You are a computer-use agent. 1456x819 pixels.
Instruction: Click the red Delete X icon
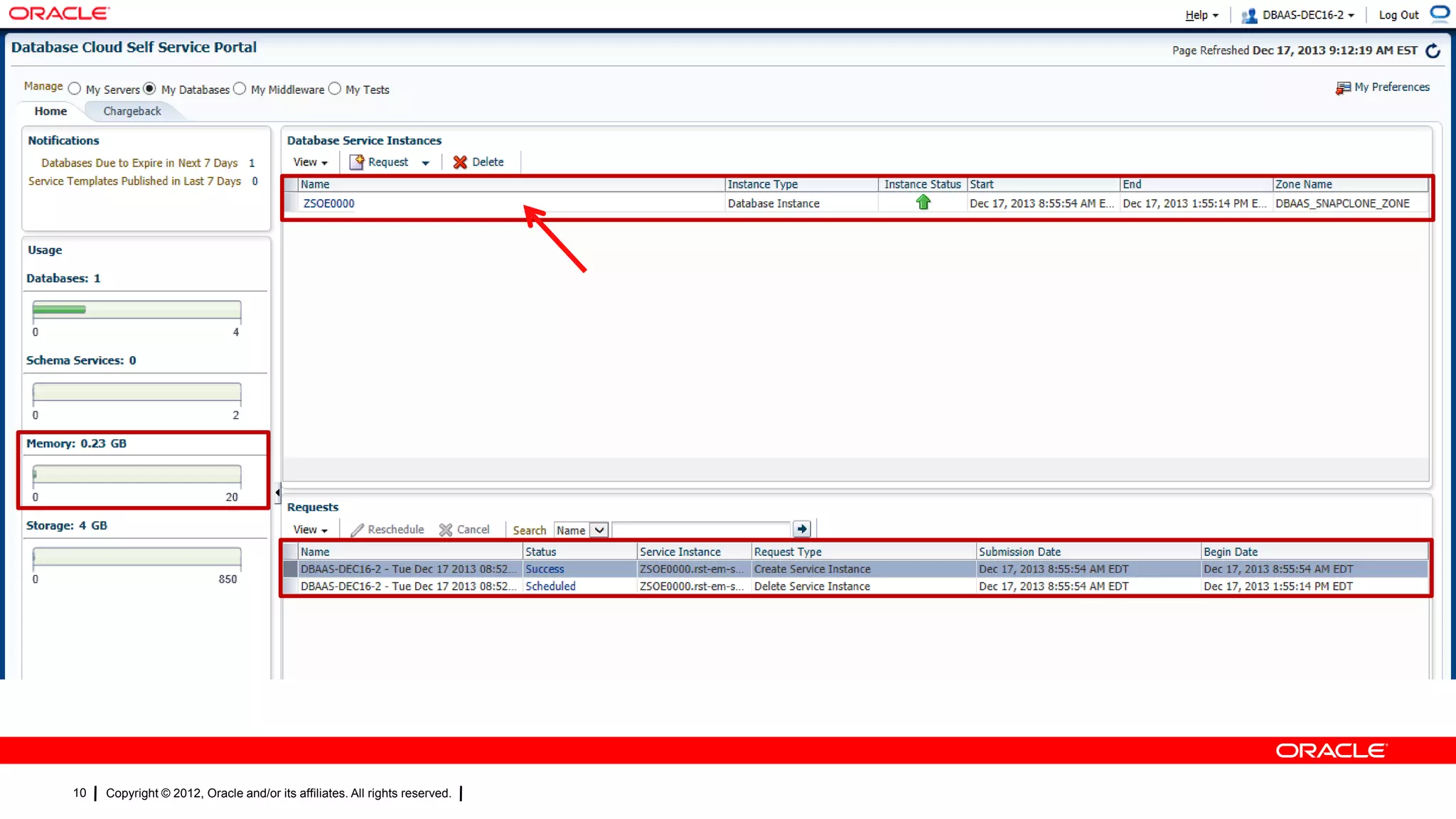(460, 162)
